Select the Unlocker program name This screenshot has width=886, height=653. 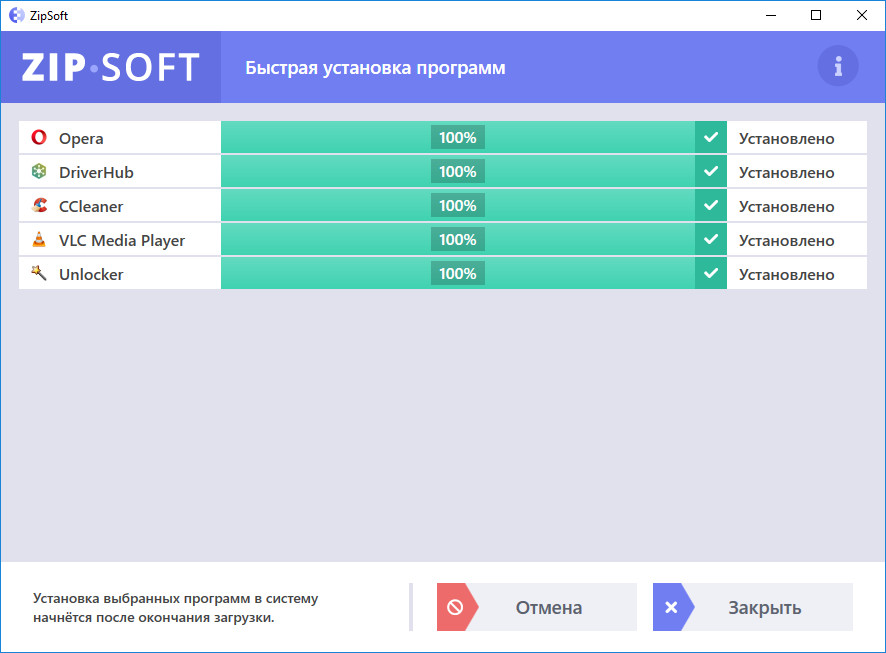pos(91,274)
